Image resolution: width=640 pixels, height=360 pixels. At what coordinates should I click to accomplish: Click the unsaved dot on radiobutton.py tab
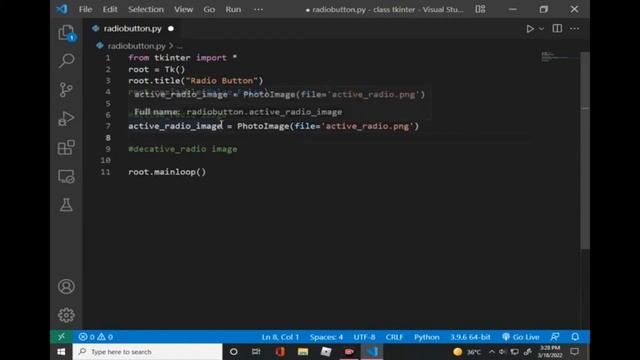pos(171,29)
